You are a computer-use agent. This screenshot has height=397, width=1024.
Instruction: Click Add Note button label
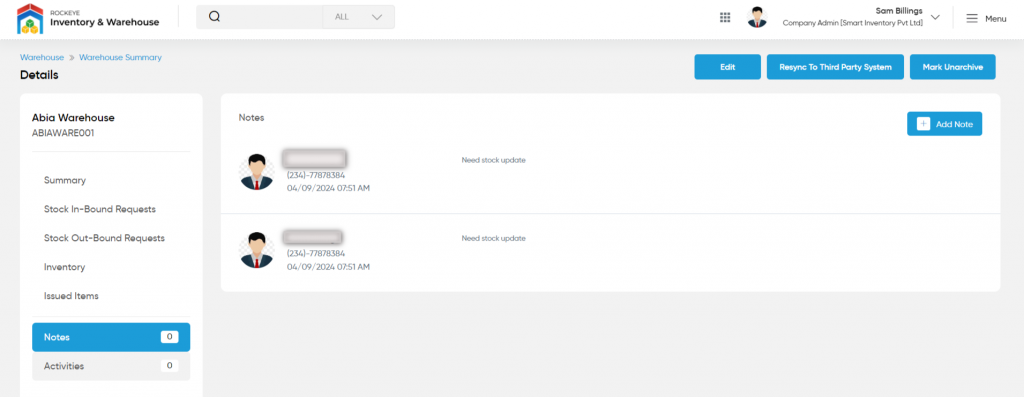(x=954, y=124)
